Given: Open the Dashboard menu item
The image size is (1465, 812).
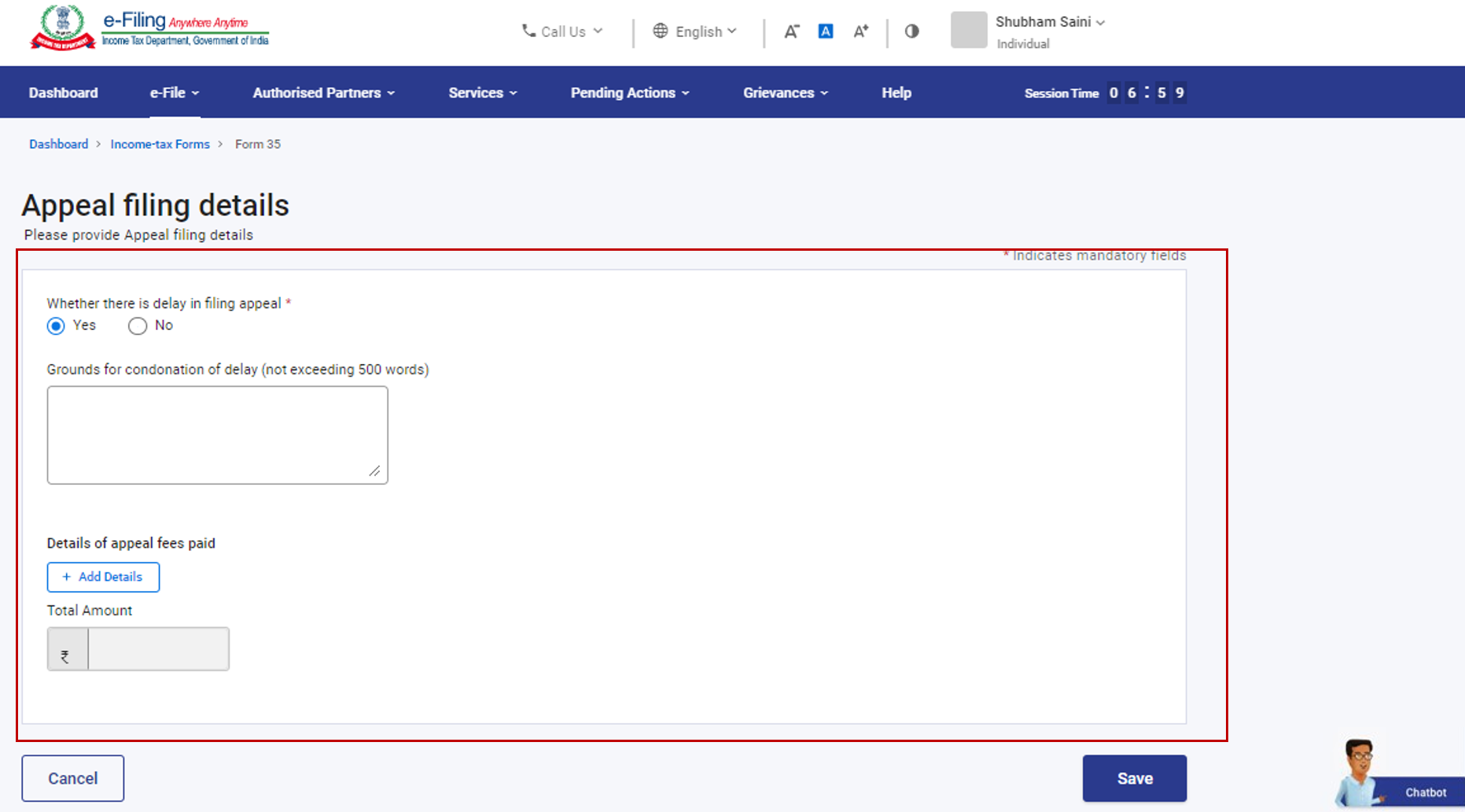Looking at the screenshot, I should [64, 93].
